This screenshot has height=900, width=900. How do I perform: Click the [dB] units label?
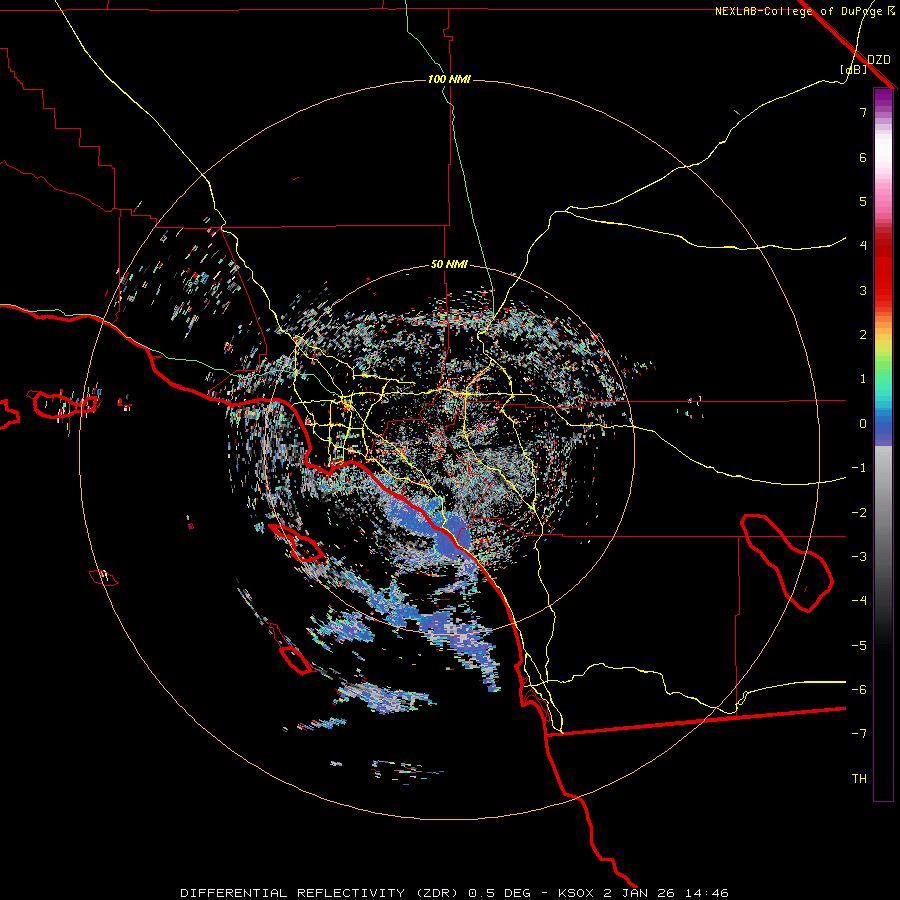tap(853, 69)
